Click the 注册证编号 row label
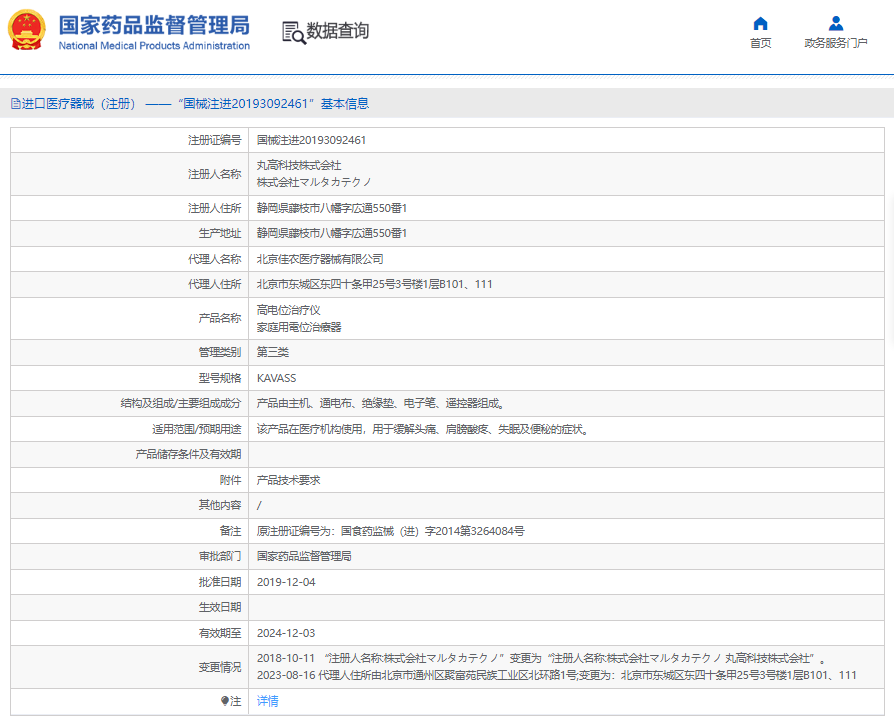 coord(214,140)
